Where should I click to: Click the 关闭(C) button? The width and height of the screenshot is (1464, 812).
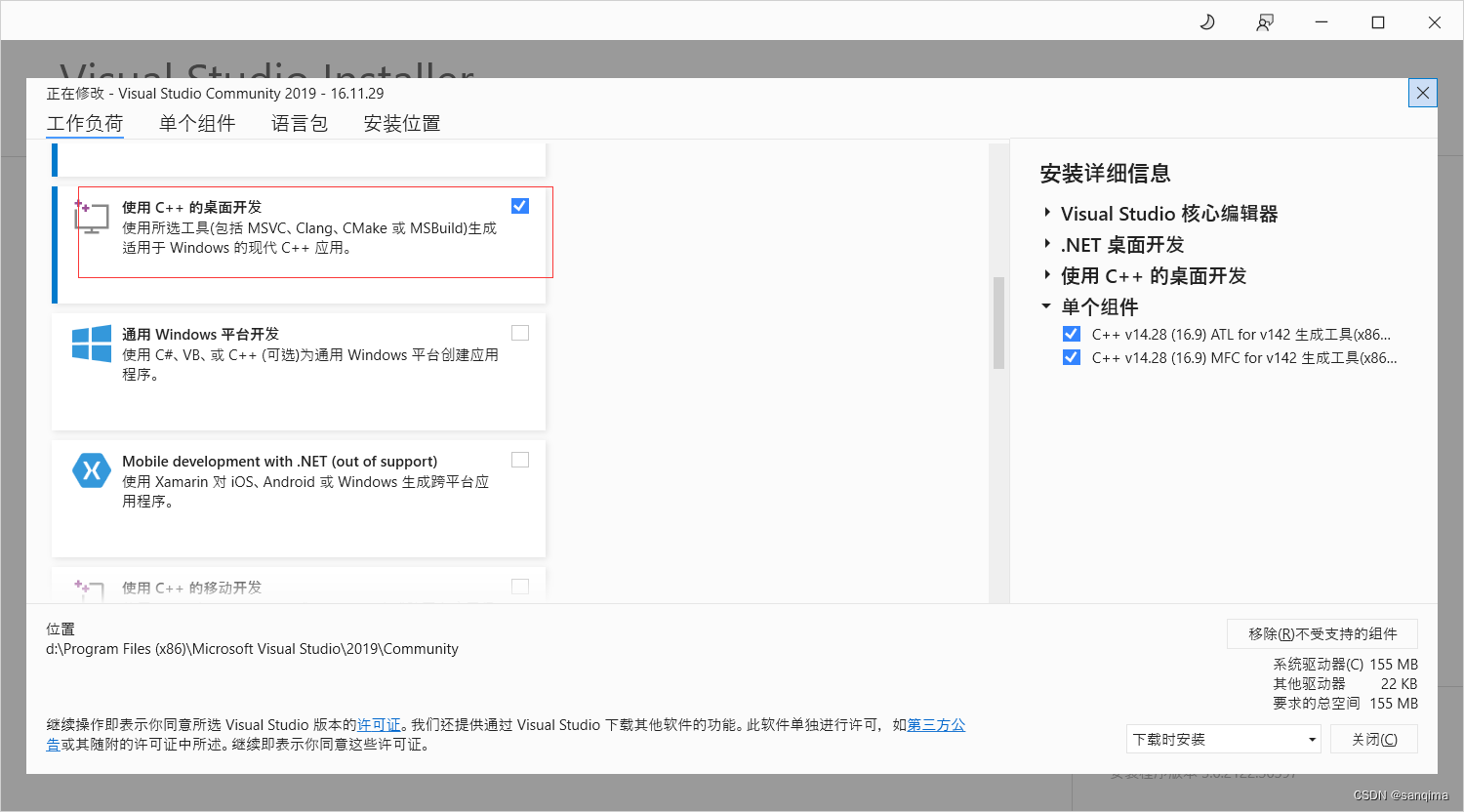pyautogui.click(x=1374, y=739)
